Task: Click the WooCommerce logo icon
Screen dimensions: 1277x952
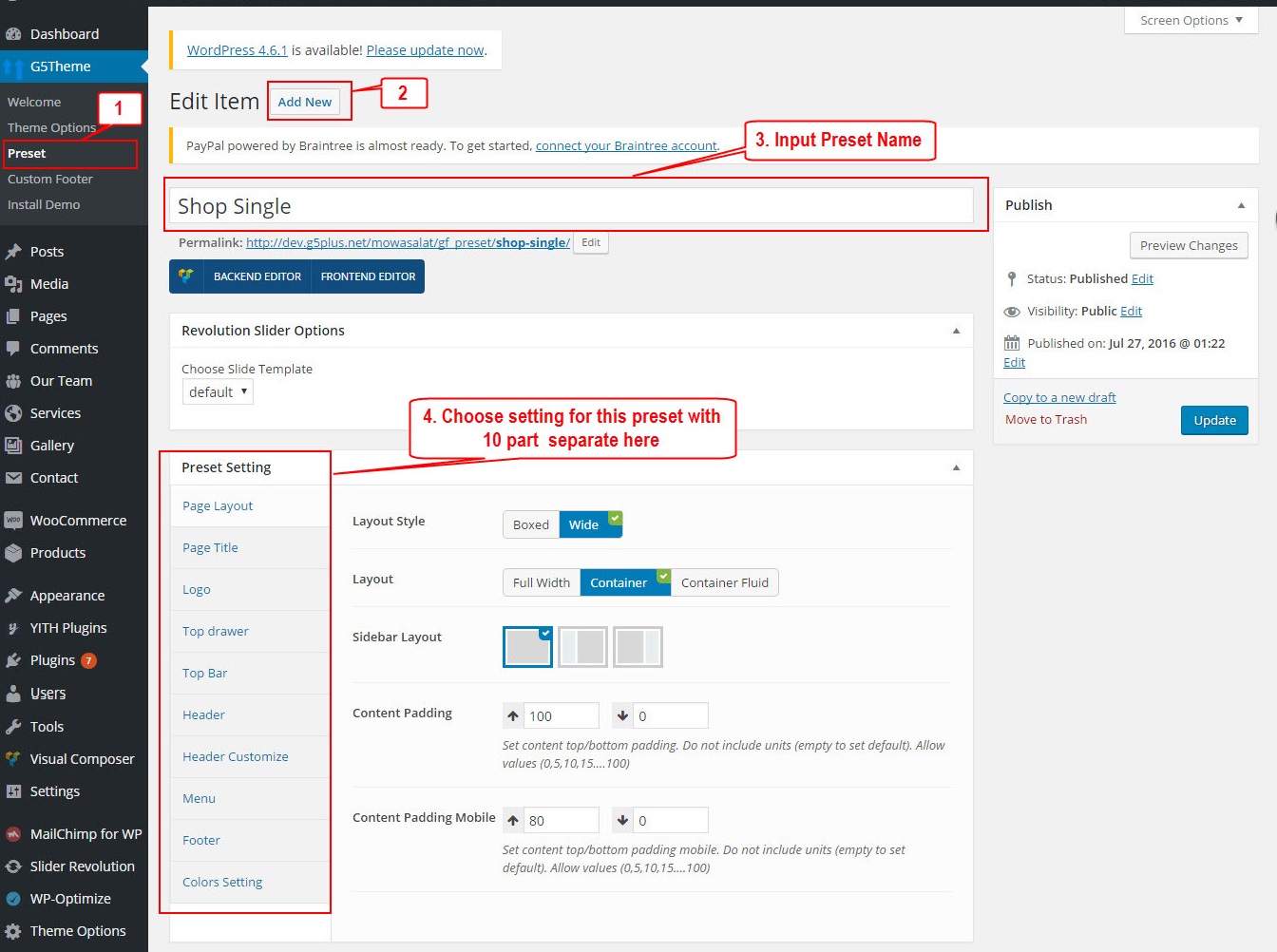Action: (x=13, y=521)
